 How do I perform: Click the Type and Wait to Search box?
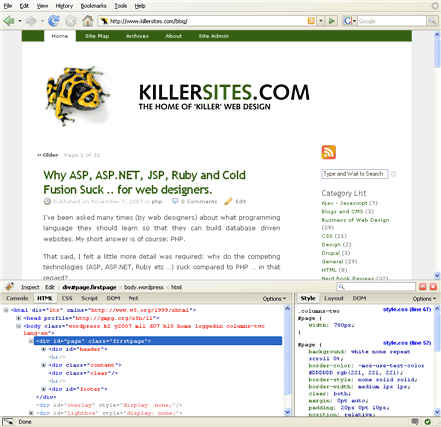click(x=355, y=174)
